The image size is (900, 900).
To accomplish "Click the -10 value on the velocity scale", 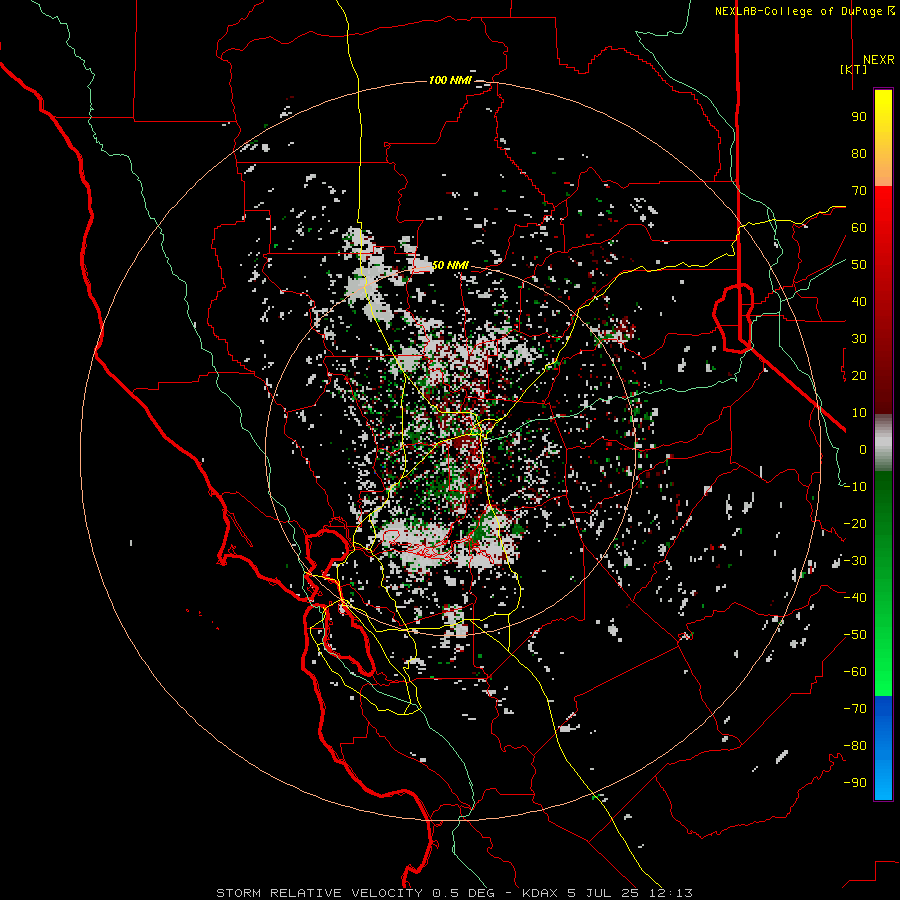I will pos(855,487).
